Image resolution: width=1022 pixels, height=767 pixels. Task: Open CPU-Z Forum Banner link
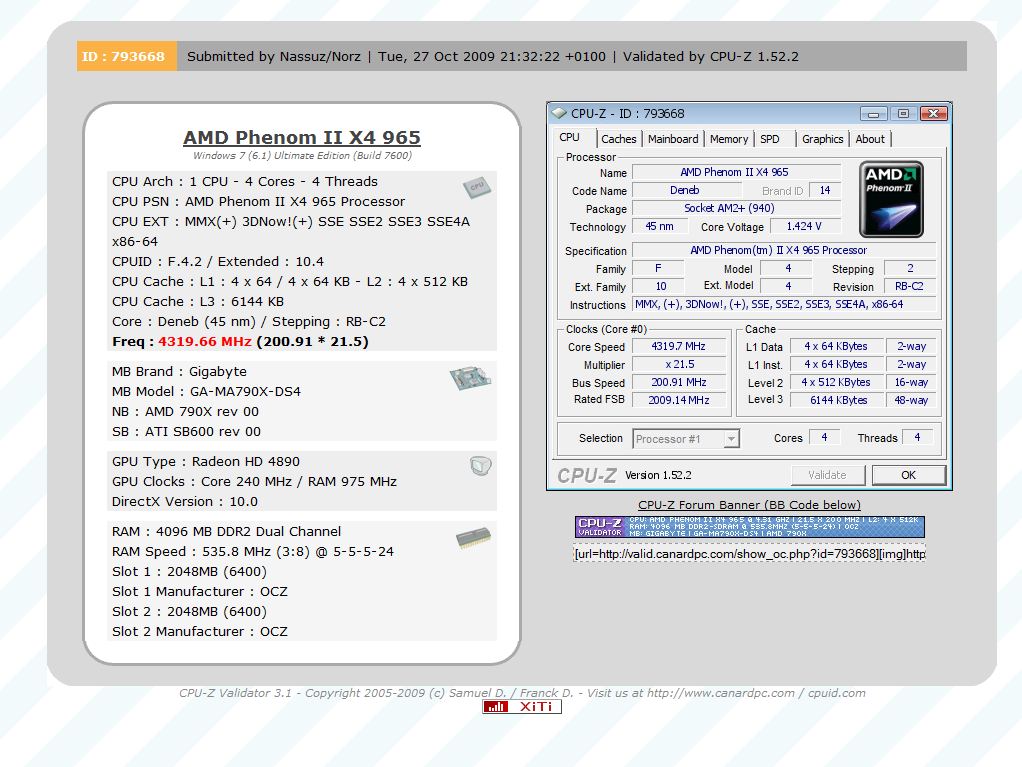click(750, 505)
